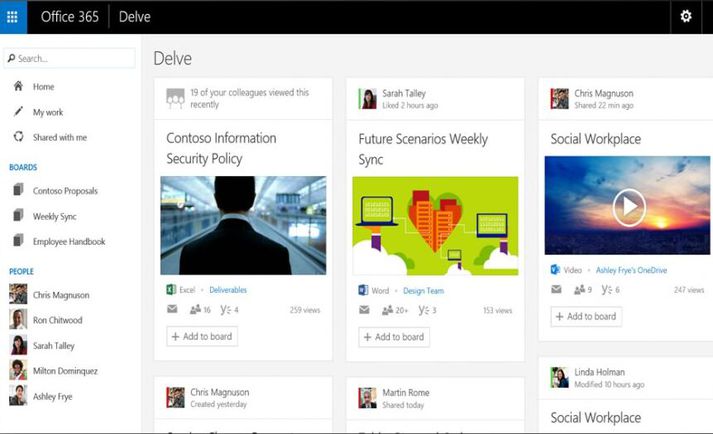The width and height of the screenshot is (713, 434).
Task: Select Ron Chitwood in People list
Action: pyautogui.click(x=57, y=320)
